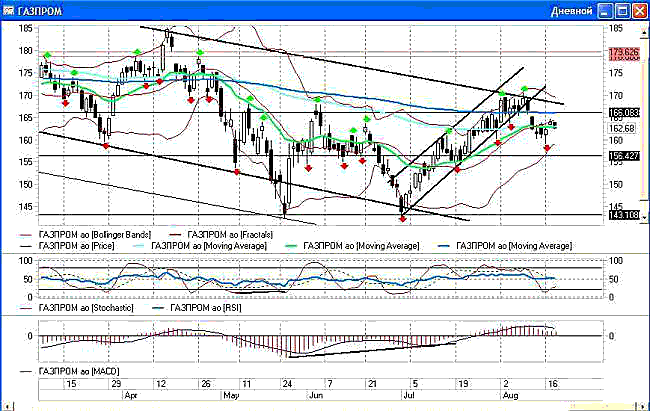The height and width of the screenshot is (411, 650).
Task: Click the horizontal scrollbar left arrow
Action: pyautogui.click(x=7, y=405)
